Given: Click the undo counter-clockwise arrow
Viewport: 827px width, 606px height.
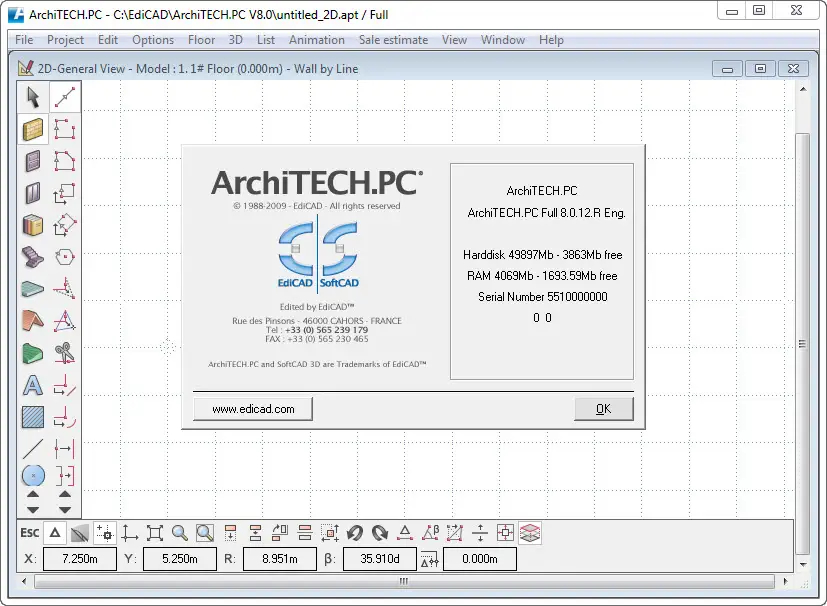Looking at the screenshot, I should tap(355, 533).
